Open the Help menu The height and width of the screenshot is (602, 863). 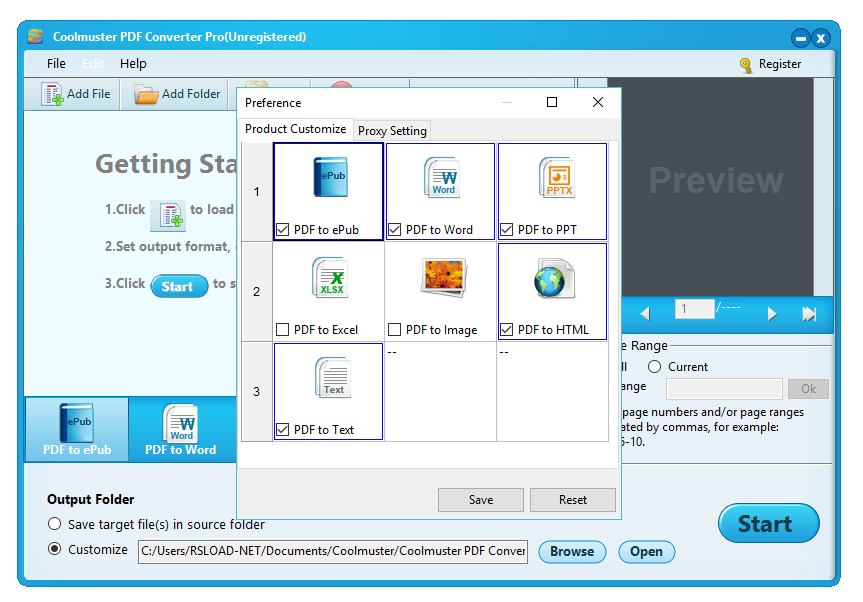pos(133,64)
